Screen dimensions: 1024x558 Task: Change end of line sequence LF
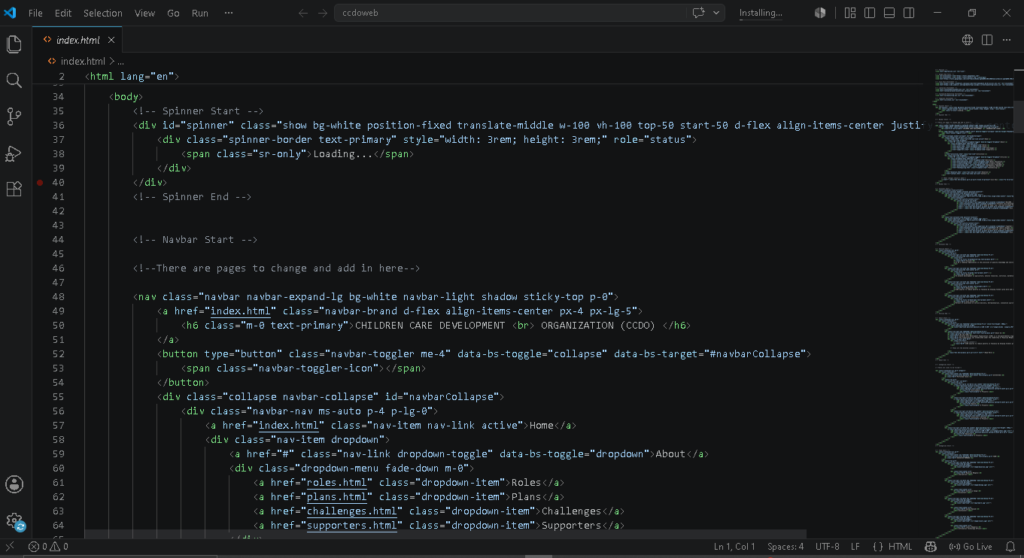pos(856,547)
